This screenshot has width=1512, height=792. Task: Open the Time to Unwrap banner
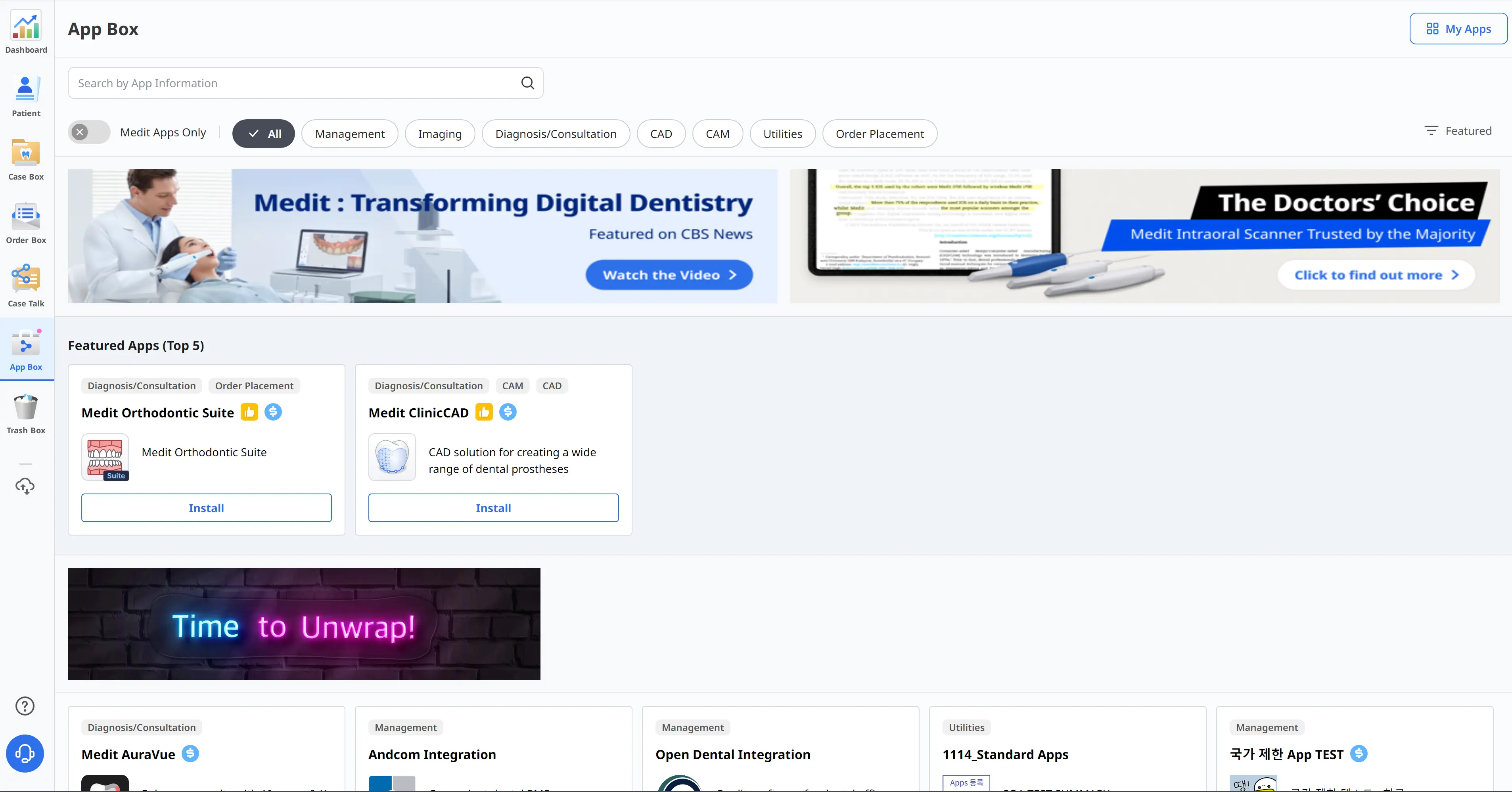point(304,624)
